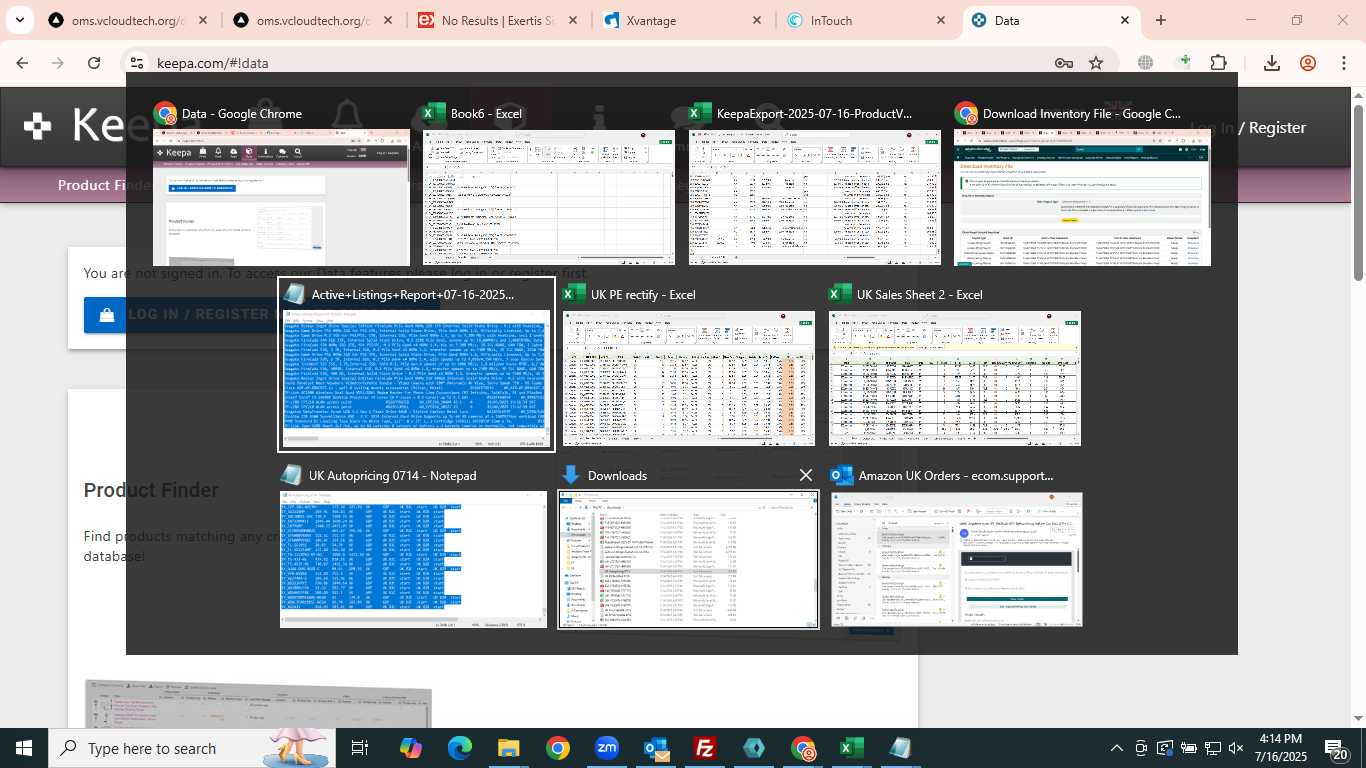Focus the keepa.com/#!data address bar
The image size is (1366, 768).
pos(600,63)
